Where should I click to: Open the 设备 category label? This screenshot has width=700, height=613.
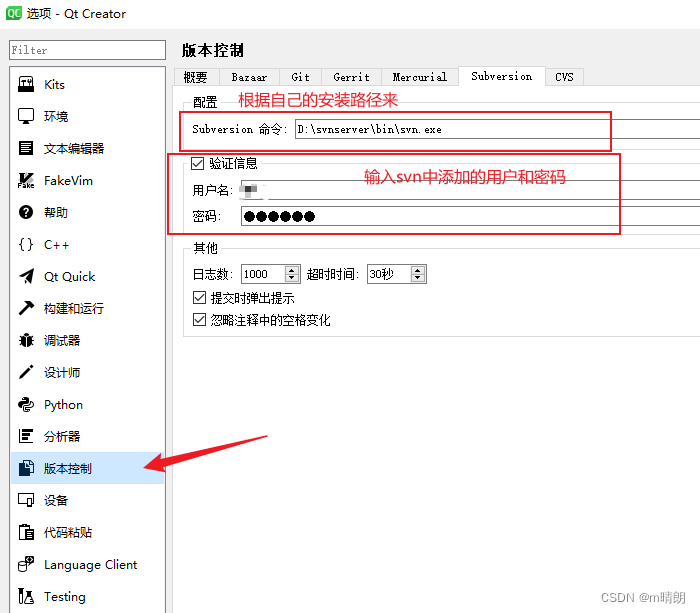pos(56,500)
